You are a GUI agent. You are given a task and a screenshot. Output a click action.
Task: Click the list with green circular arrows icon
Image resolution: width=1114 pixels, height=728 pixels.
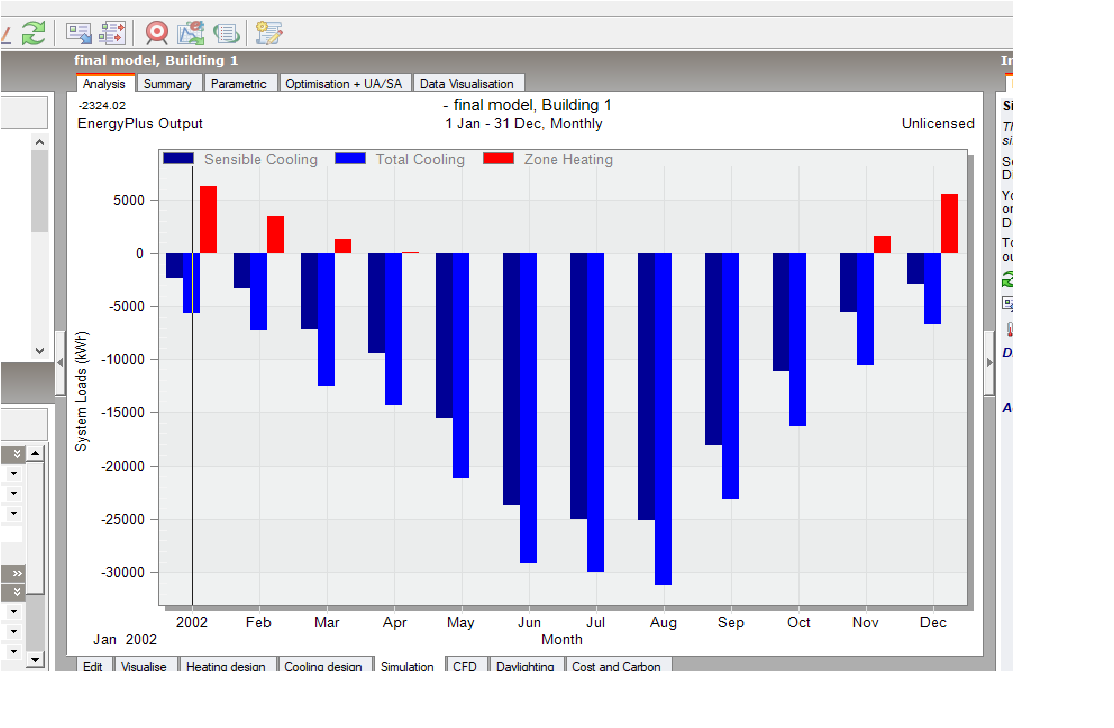click(226, 33)
